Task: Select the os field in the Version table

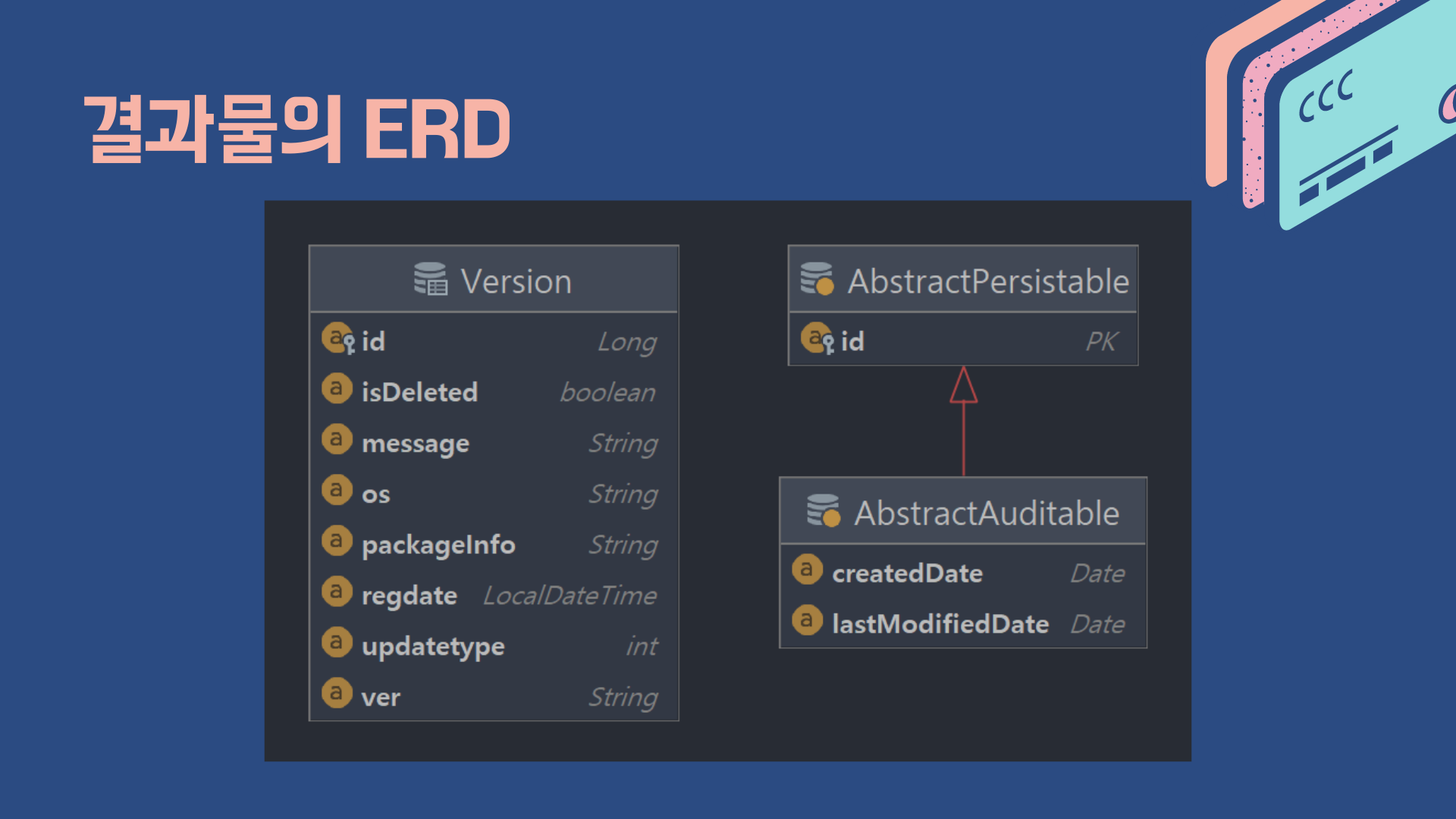Action: (x=377, y=491)
